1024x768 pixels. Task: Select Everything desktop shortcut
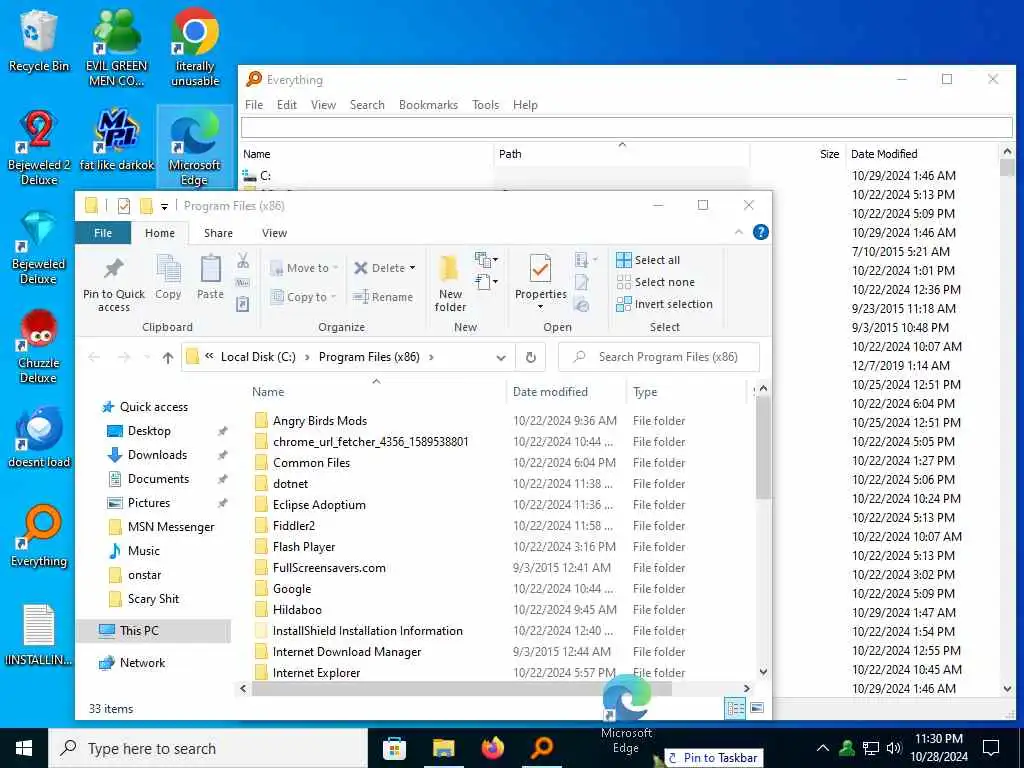(x=39, y=537)
